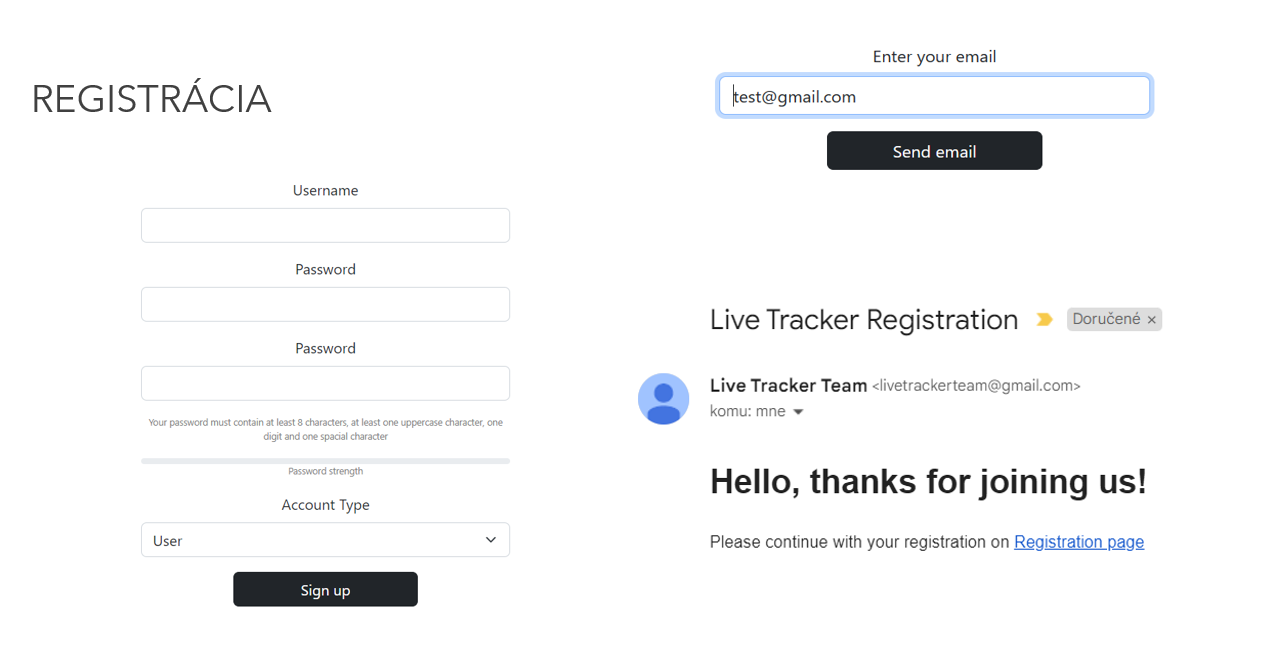Click the Send email button
The width and height of the screenshot is (1267, 658).
[934, 151]
